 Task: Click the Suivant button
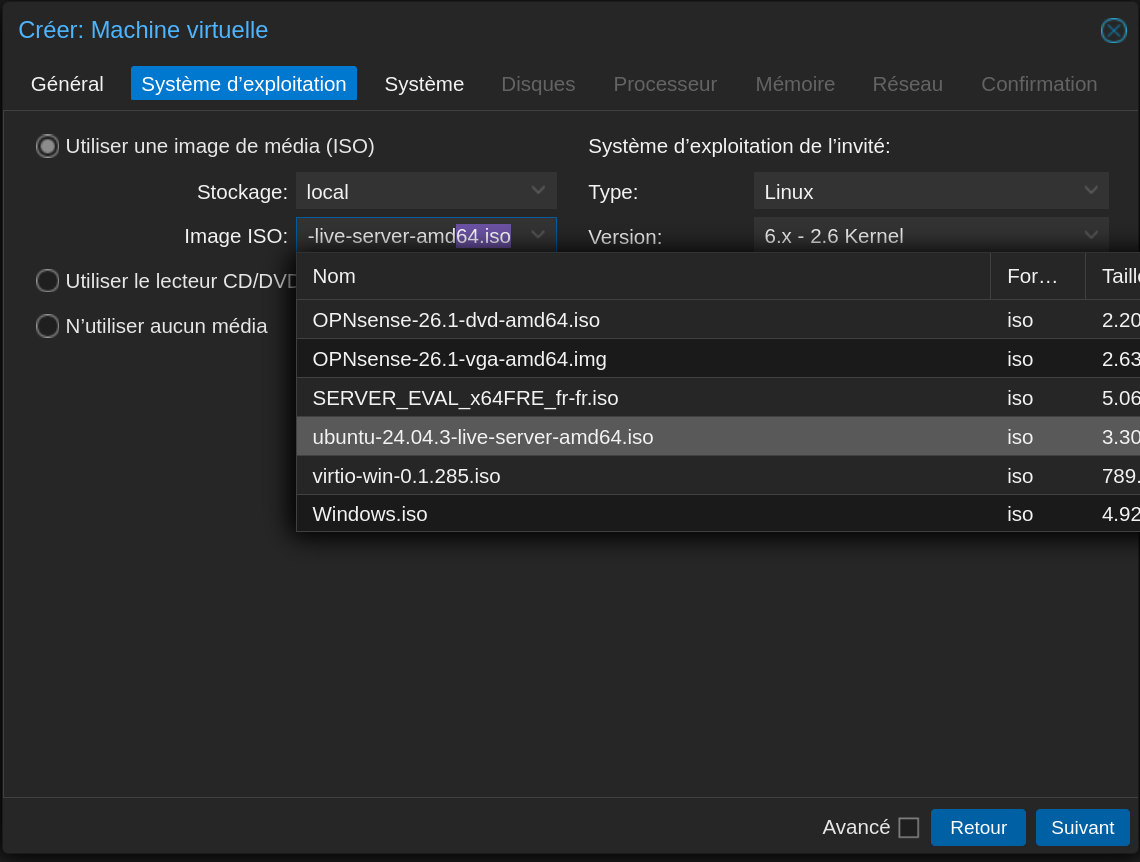pos(1082,828)
